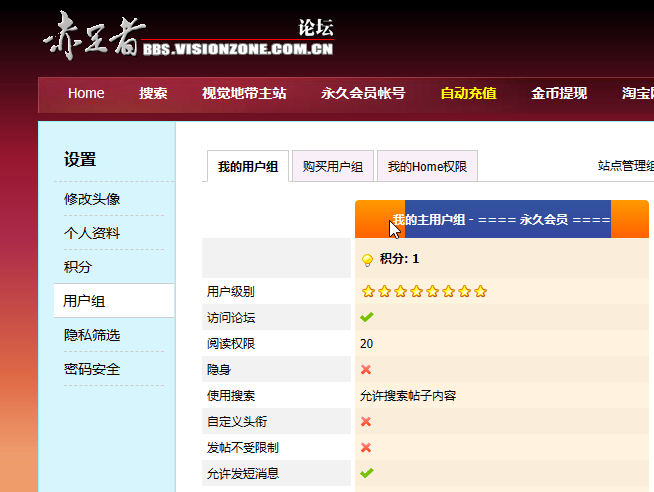Click the 使用搜索 row label
654x492 pixels.
(231, 395)
